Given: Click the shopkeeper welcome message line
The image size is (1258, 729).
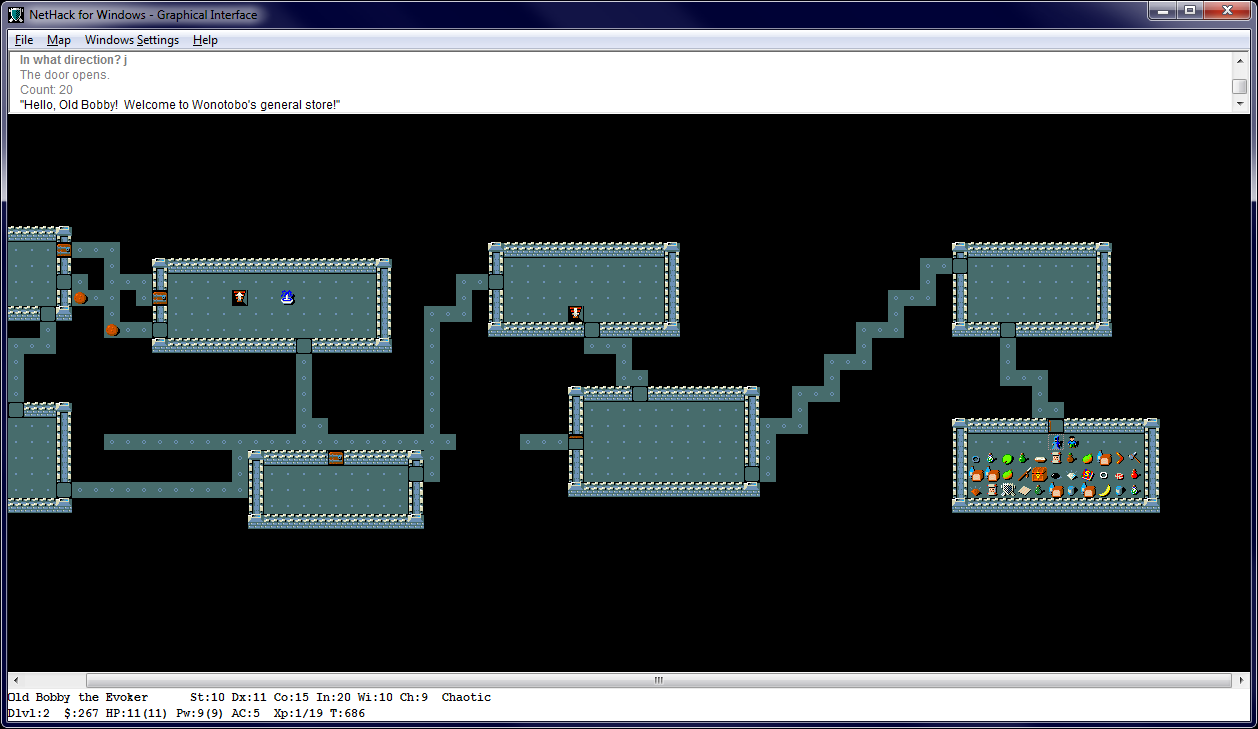Looking at the screenshot, I should [x=180, y=105].
